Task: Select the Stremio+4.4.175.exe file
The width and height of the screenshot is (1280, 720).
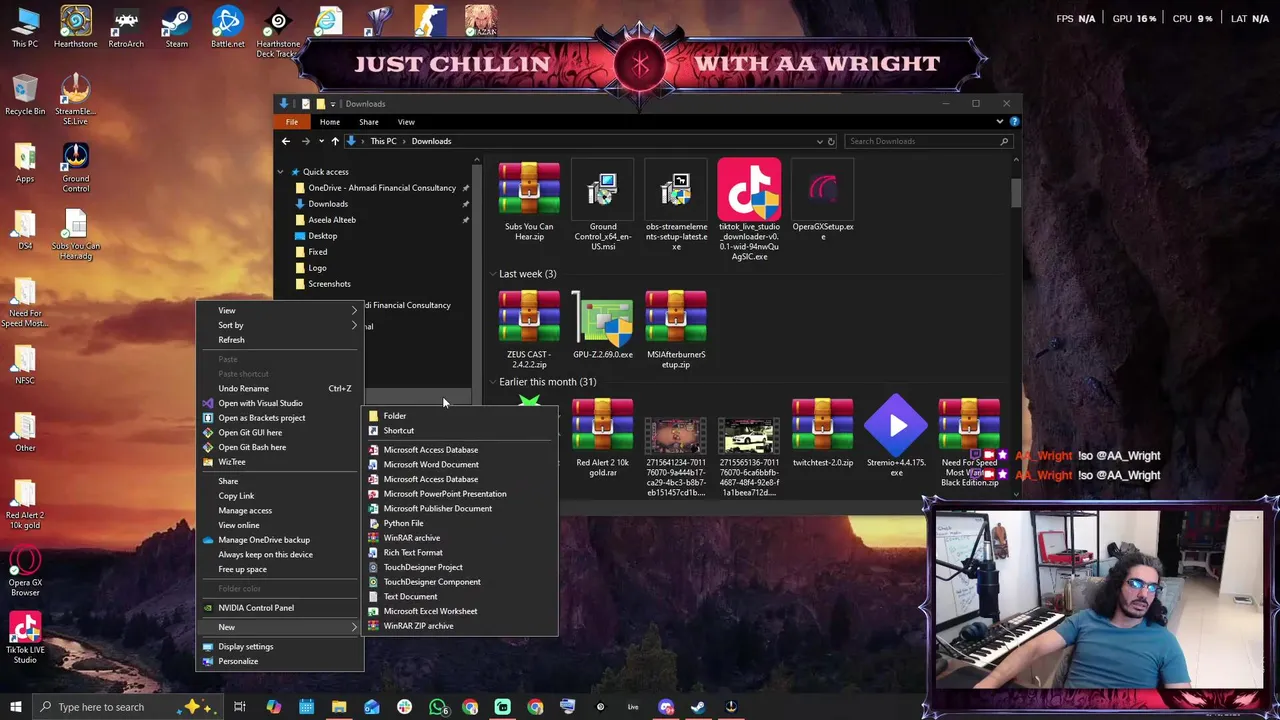Action: pyautogui.click(x=896, y=437)
